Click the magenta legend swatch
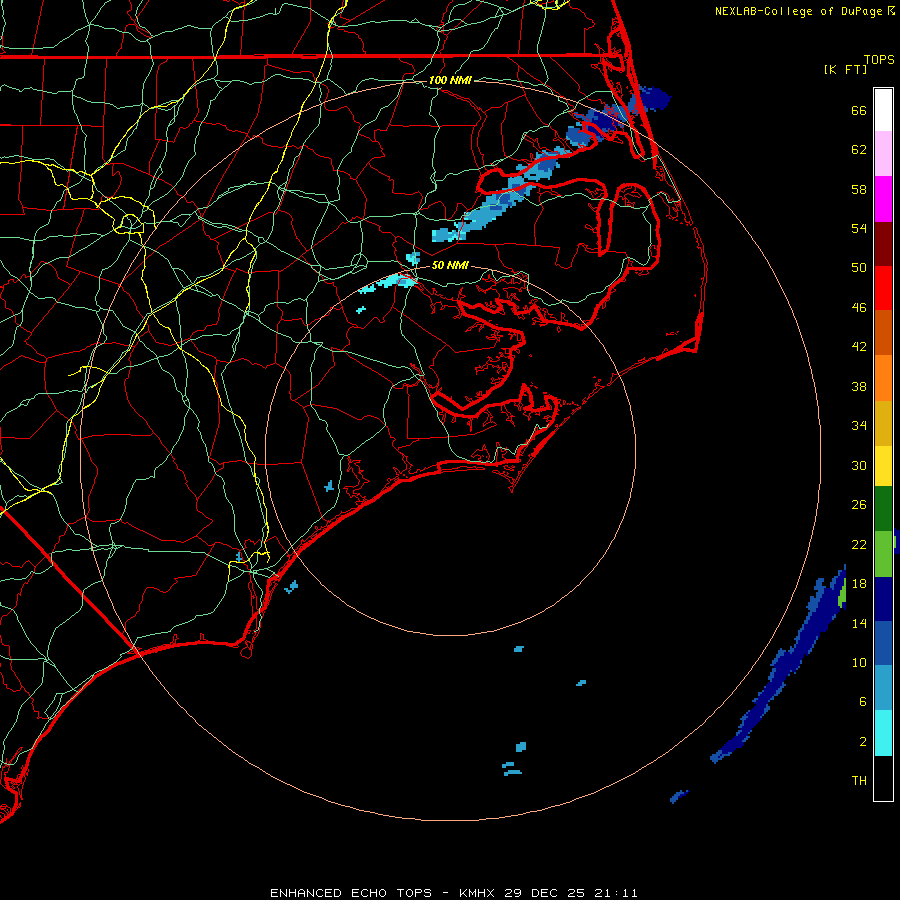This screenshot has width=900, height=900. pyautogui.click(x=883, y=199)
